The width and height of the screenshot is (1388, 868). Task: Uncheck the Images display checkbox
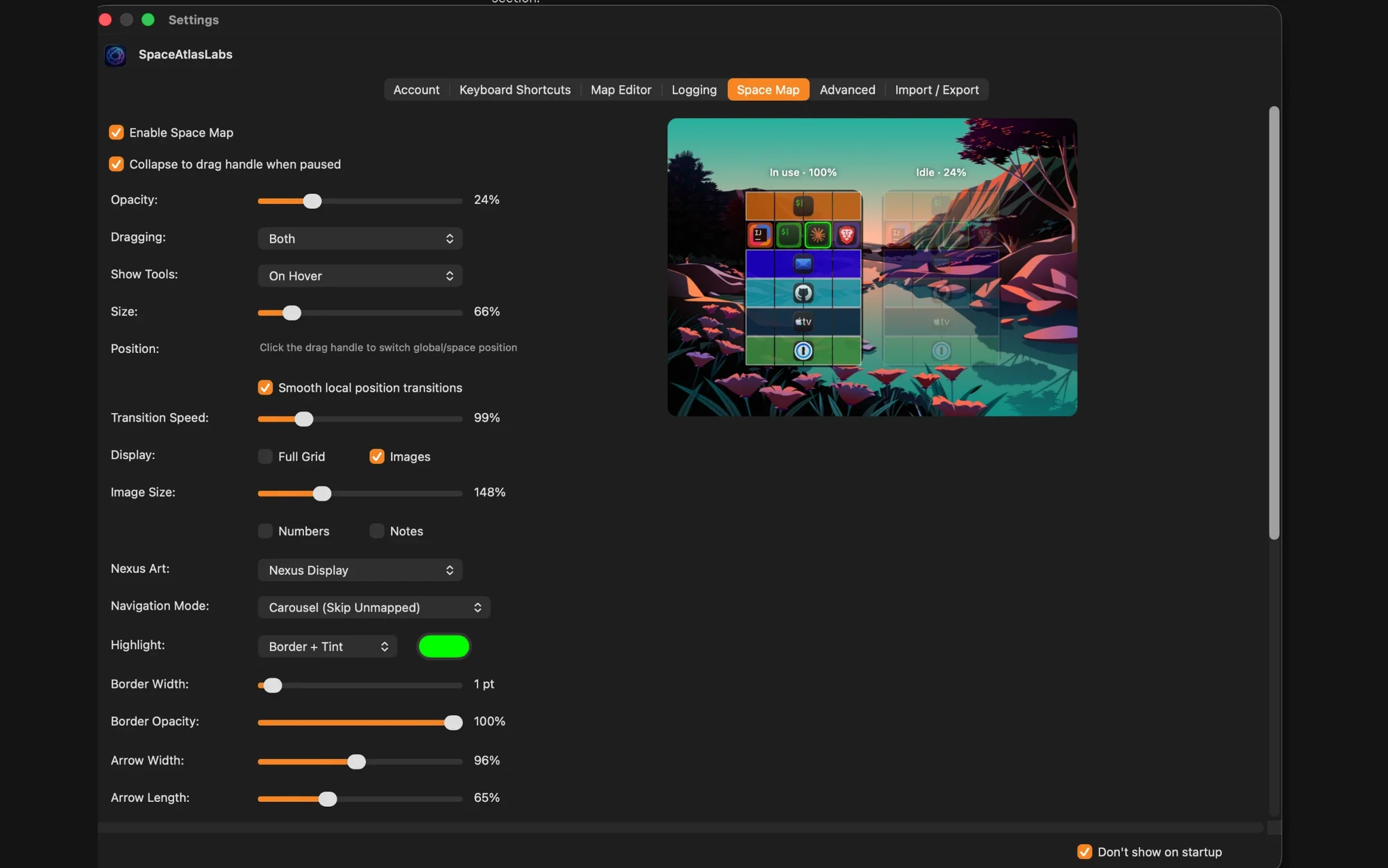pos(376,456)
